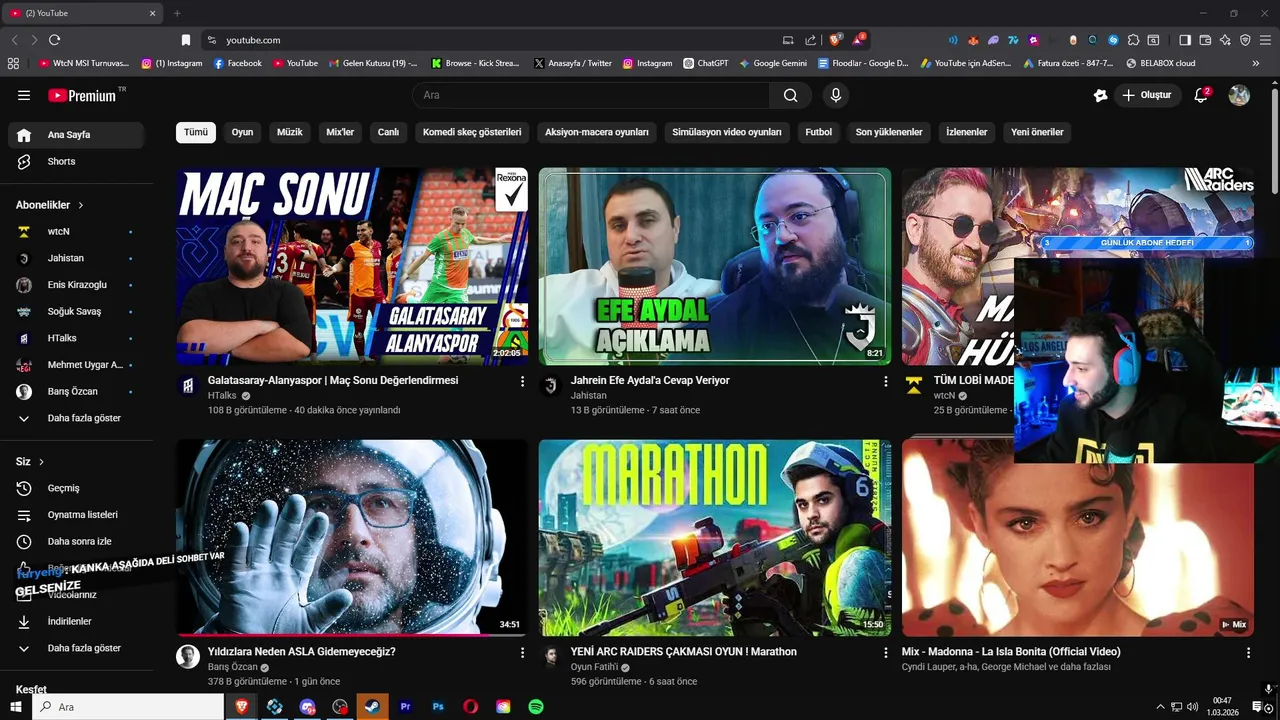This screenshot has height=720, width=1280.
Task: Open the HTalks subscription in sidebar
Action: 76,338
